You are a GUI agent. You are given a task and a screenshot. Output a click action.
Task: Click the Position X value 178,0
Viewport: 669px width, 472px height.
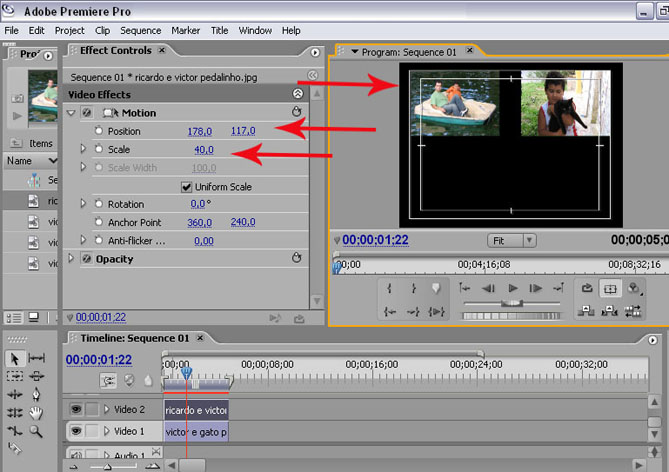(x=200, y=131)
